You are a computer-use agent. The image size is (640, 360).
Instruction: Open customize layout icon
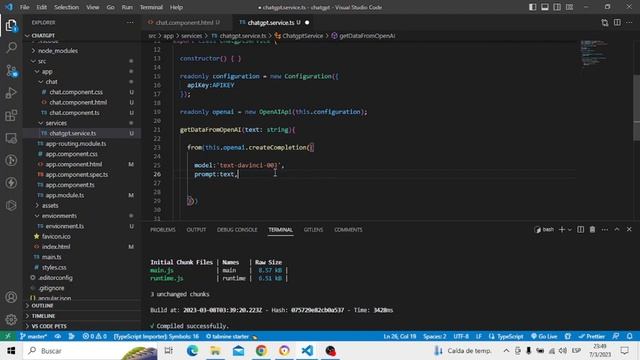tap(569, 7)
